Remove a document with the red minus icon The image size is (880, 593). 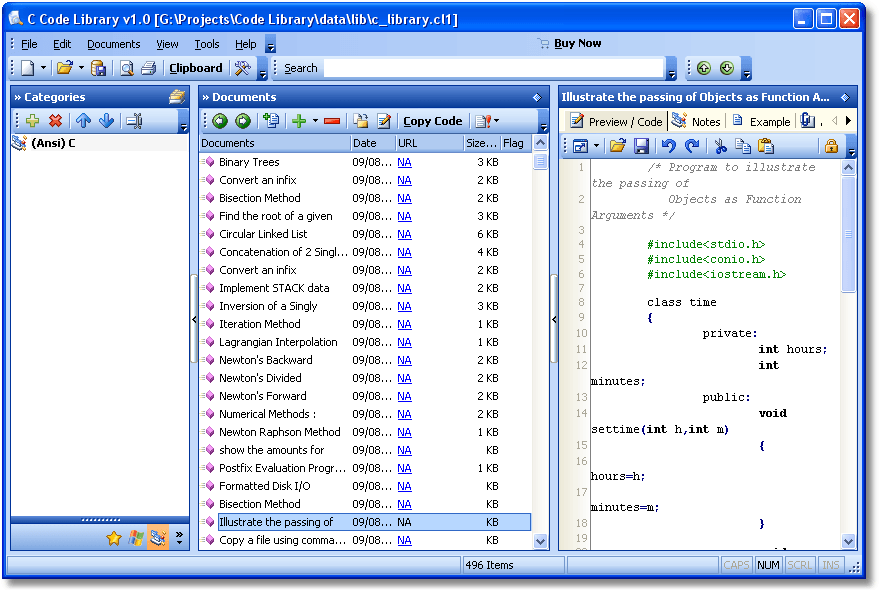point(332,121)
